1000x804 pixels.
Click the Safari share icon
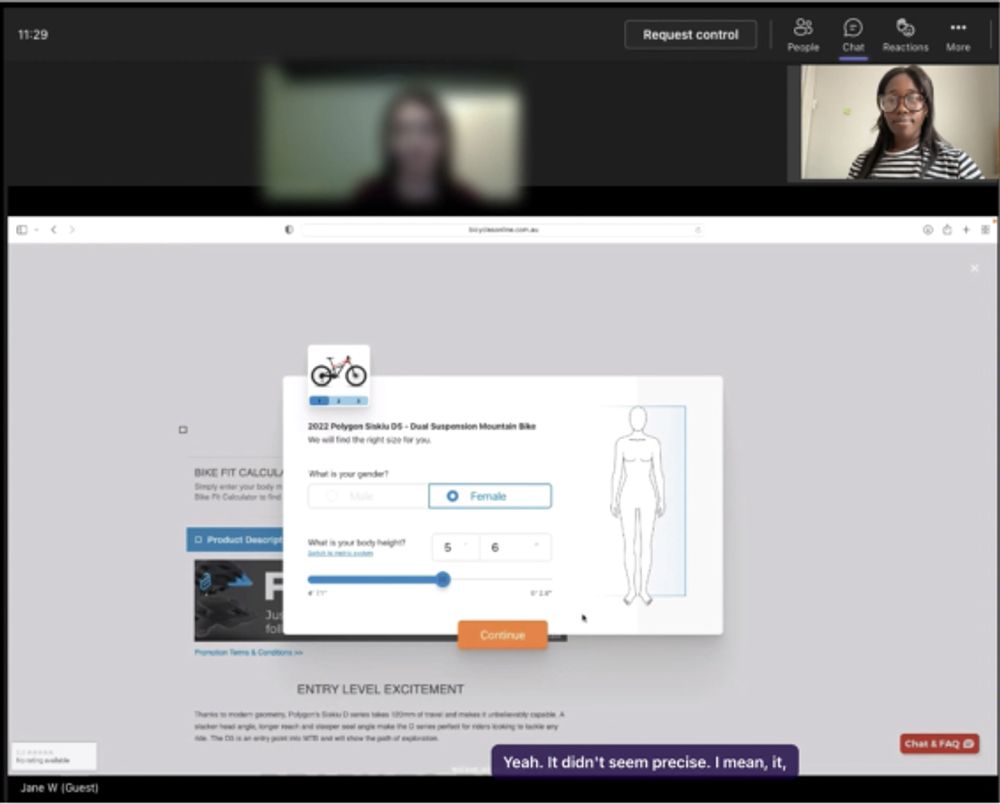pyautogui.click(x=947, y=230)
